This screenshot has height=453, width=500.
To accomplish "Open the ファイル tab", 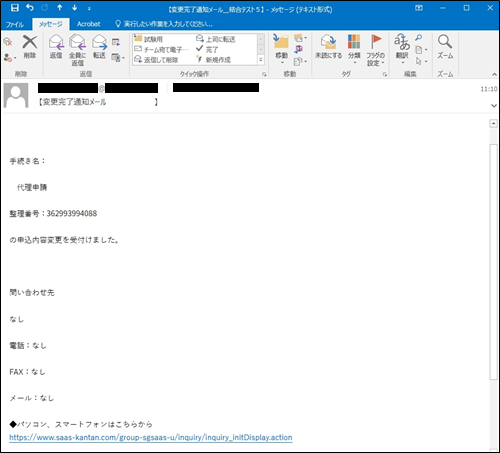I will (x=15, y=24).
